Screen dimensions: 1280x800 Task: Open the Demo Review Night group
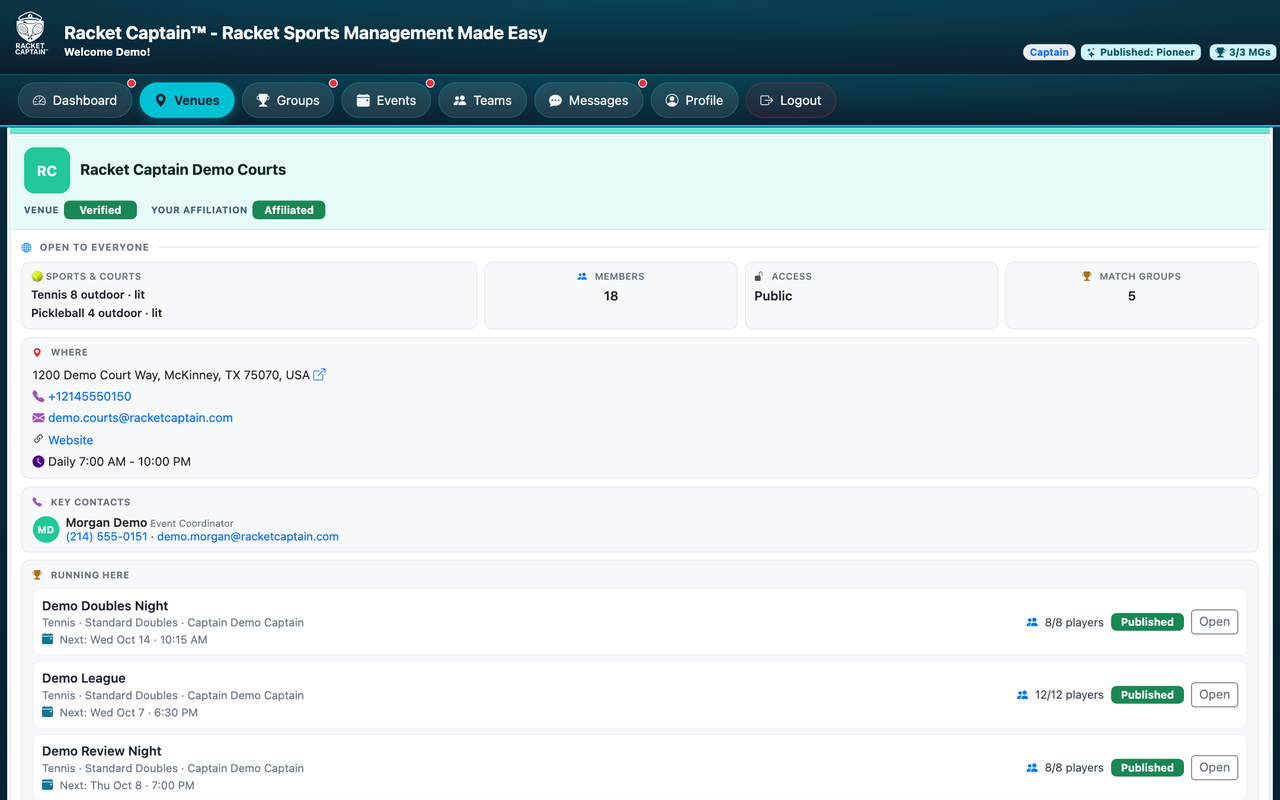pos(1214,768)
